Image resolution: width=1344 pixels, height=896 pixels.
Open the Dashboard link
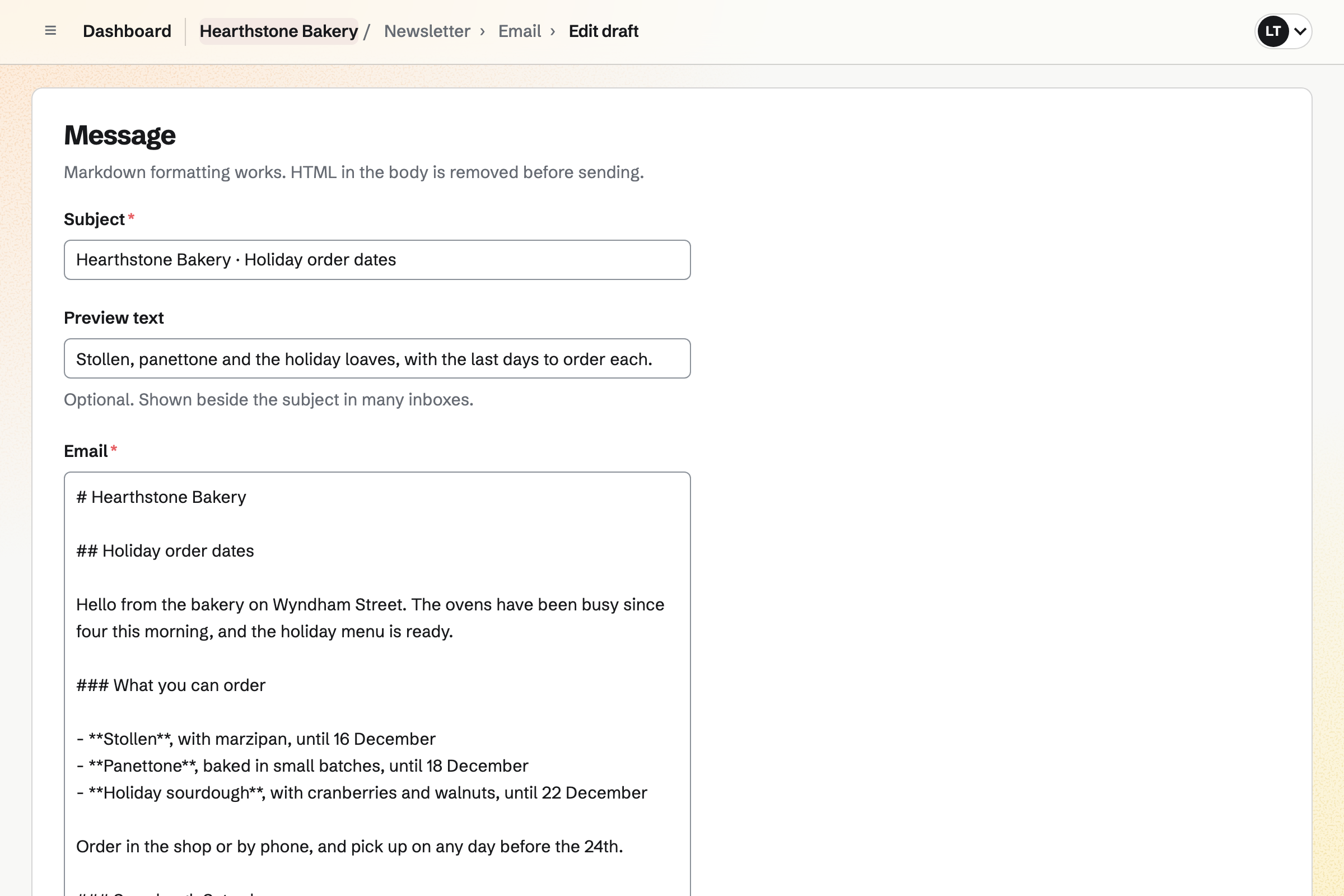(127, 31)
